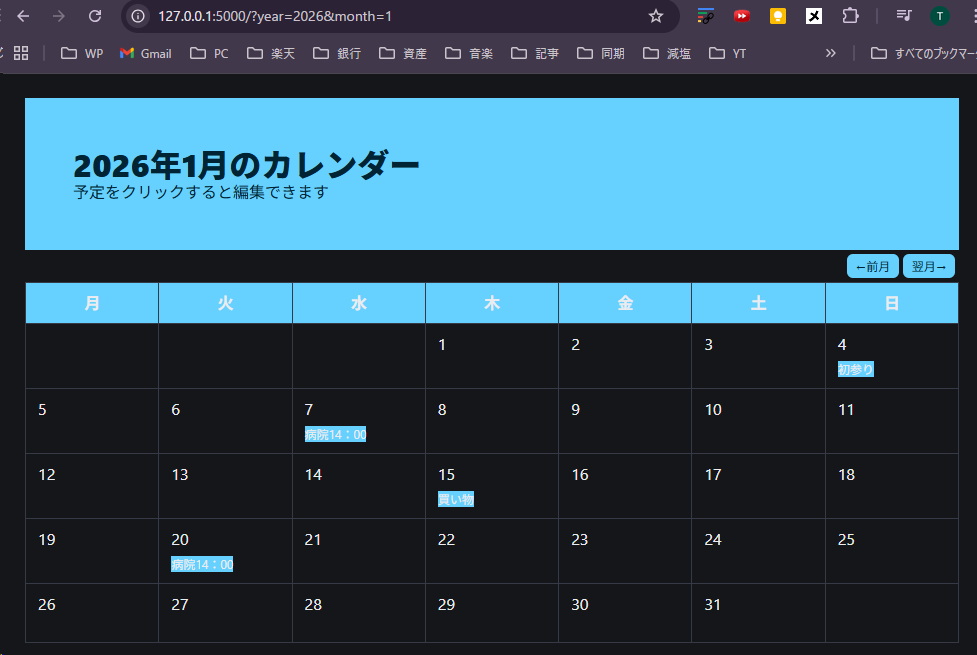Open the 買い物 event on January 15

click(455, 499)
